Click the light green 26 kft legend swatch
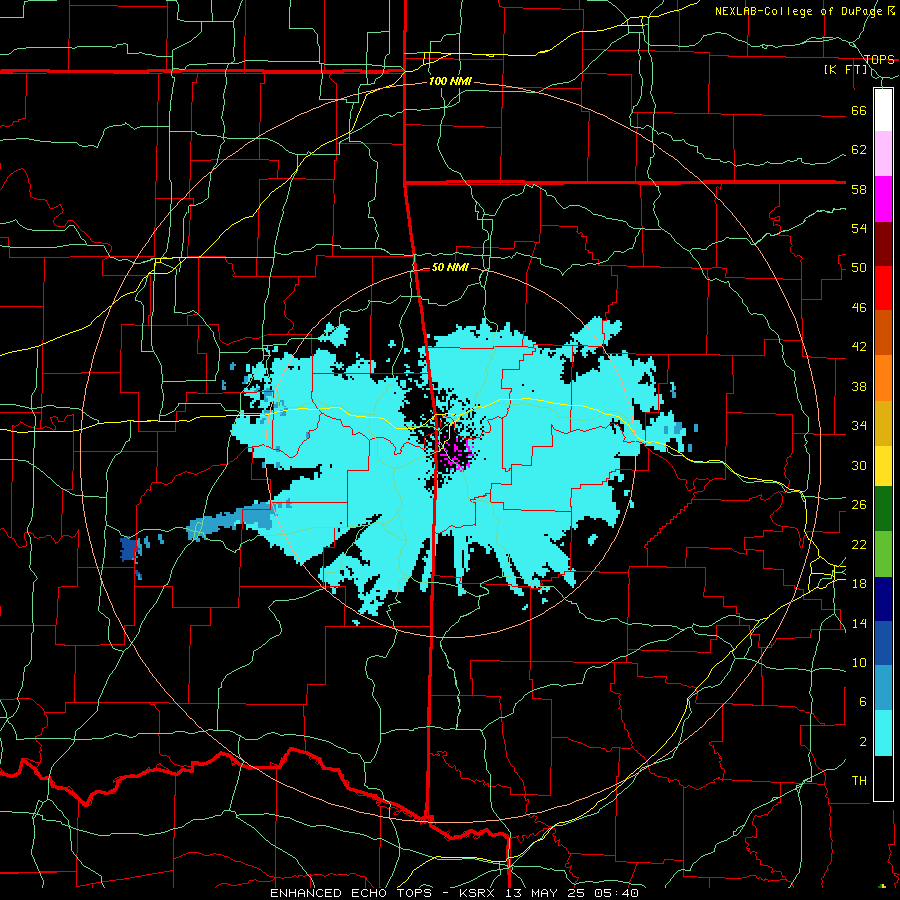Viewport: 900px width, 900px height. (883, 554)
